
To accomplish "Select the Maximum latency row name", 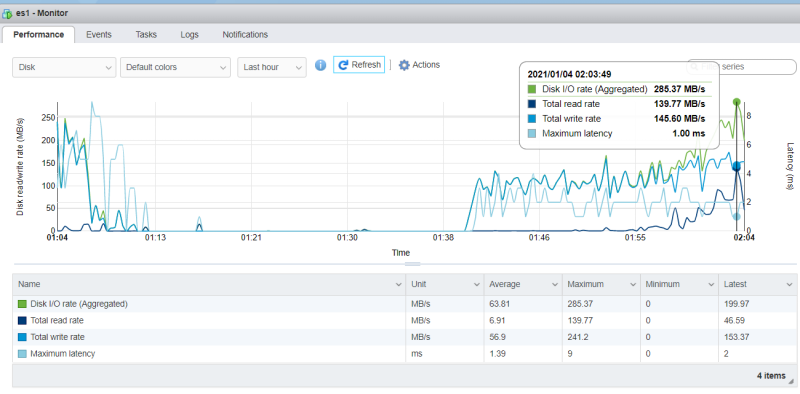I will click(62, 353).
